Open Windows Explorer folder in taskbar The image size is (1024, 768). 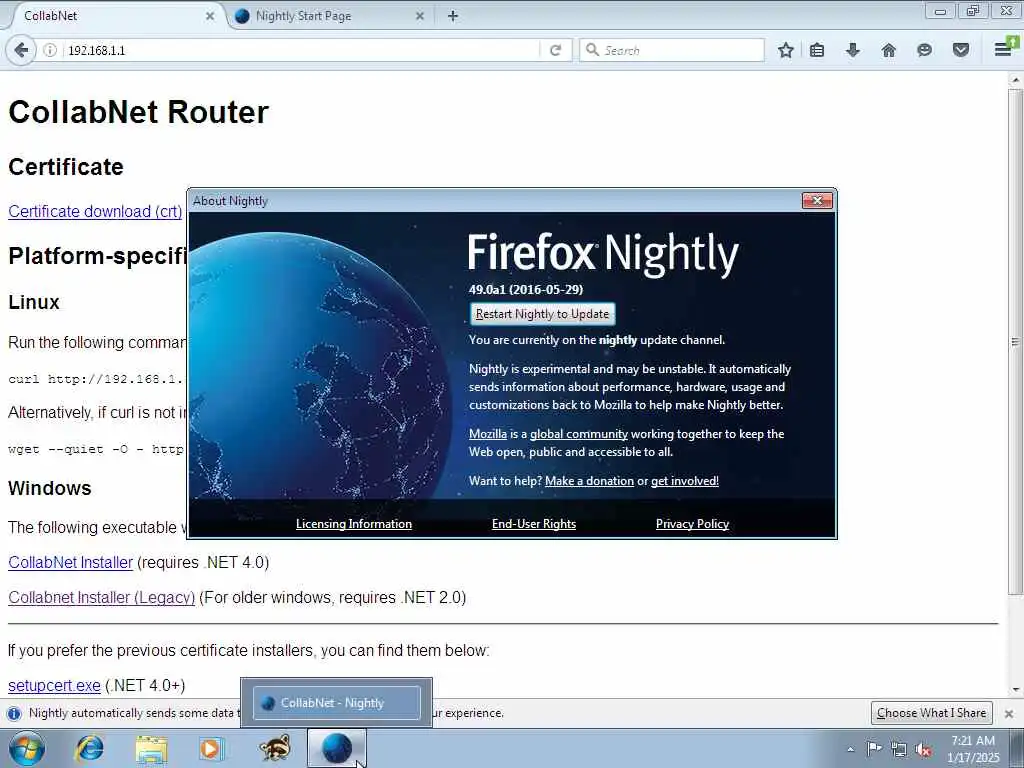151,748
